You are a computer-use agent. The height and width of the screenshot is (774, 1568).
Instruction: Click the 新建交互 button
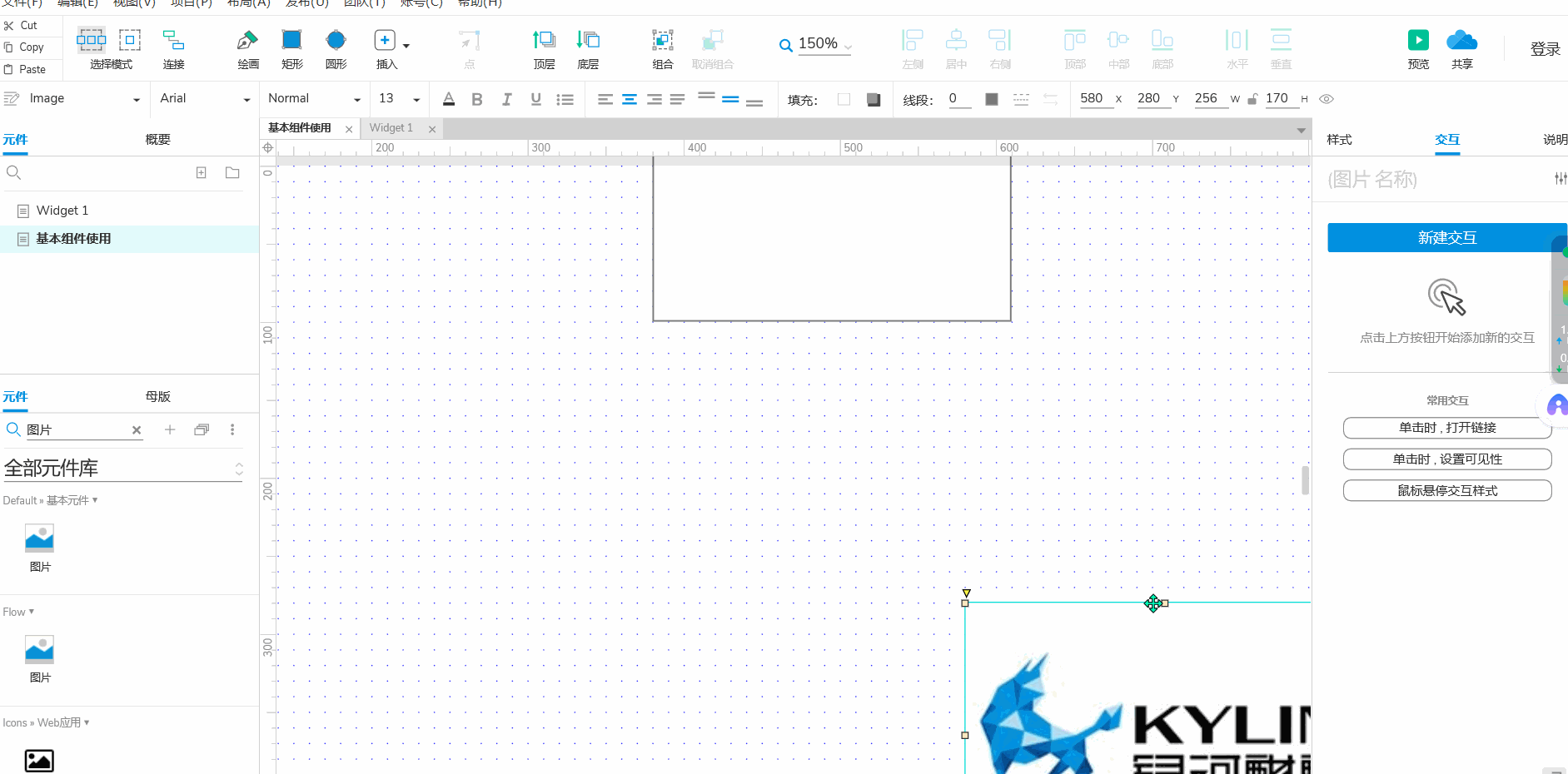pos(1447,238)
